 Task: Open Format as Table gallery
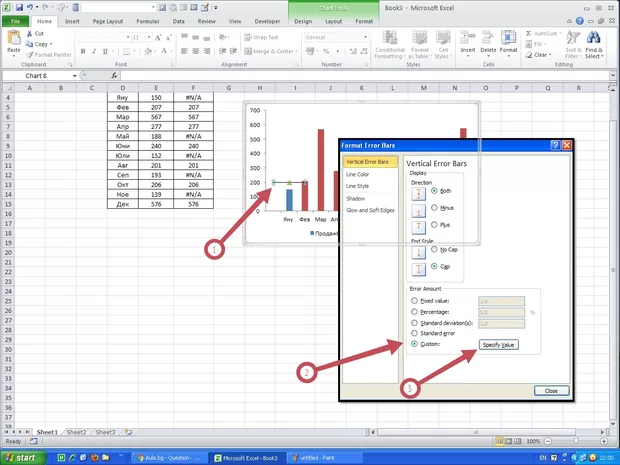coord(420,45)
